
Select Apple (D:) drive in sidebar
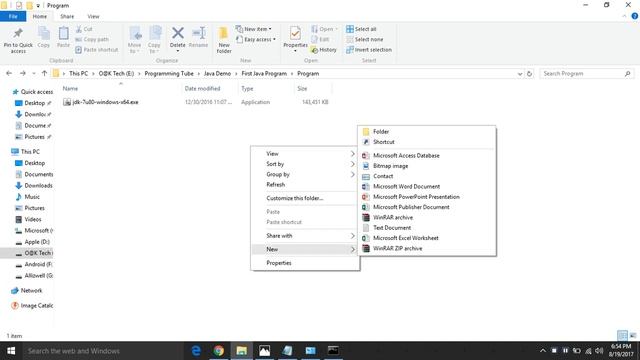[x=33, y=242]
